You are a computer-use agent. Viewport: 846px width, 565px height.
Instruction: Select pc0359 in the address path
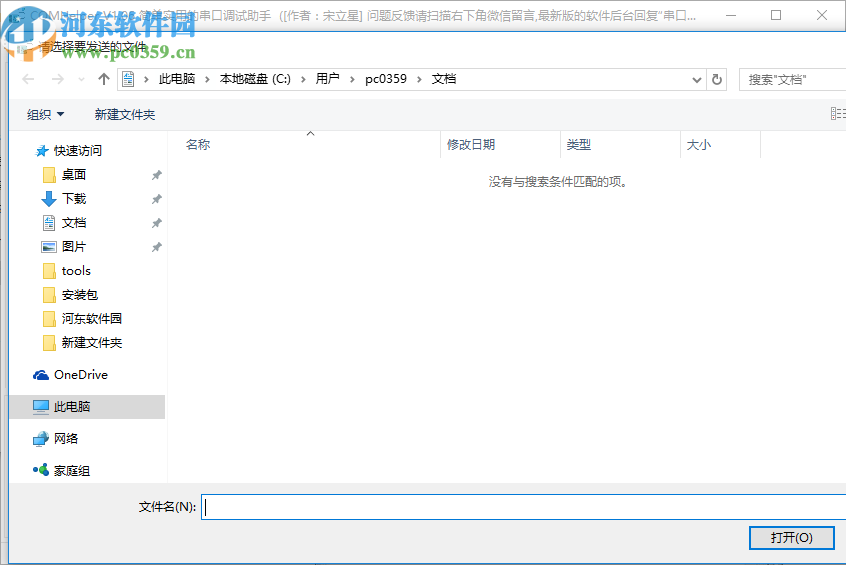pos(386,79)
